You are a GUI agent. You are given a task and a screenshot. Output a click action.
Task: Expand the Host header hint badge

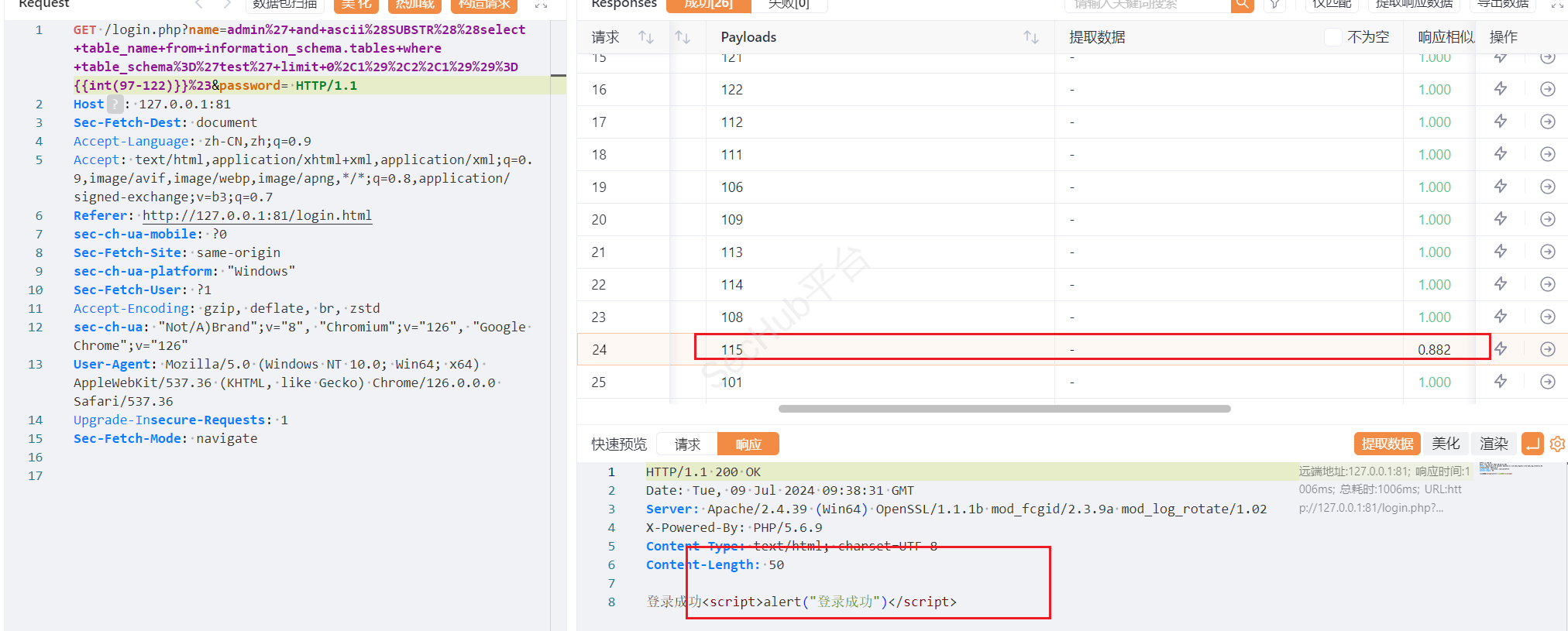click(x=115, y=104)
